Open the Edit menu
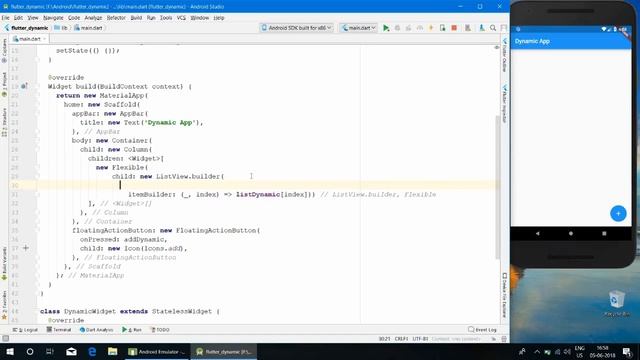640x360 pixels. tap(18, 18)
